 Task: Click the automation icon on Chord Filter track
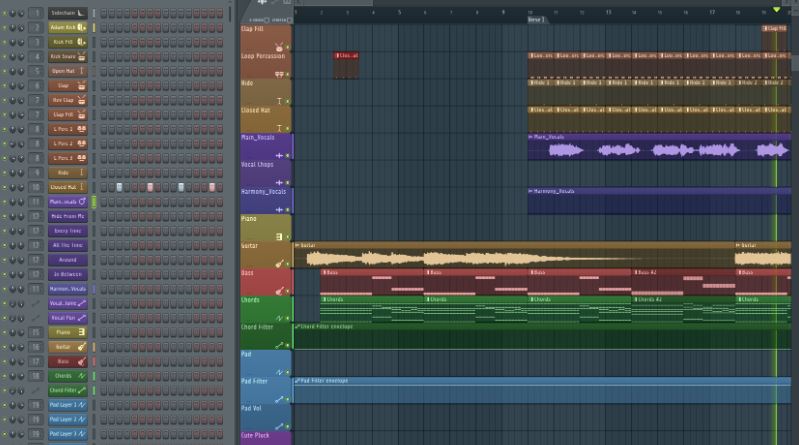pos(279,345)
